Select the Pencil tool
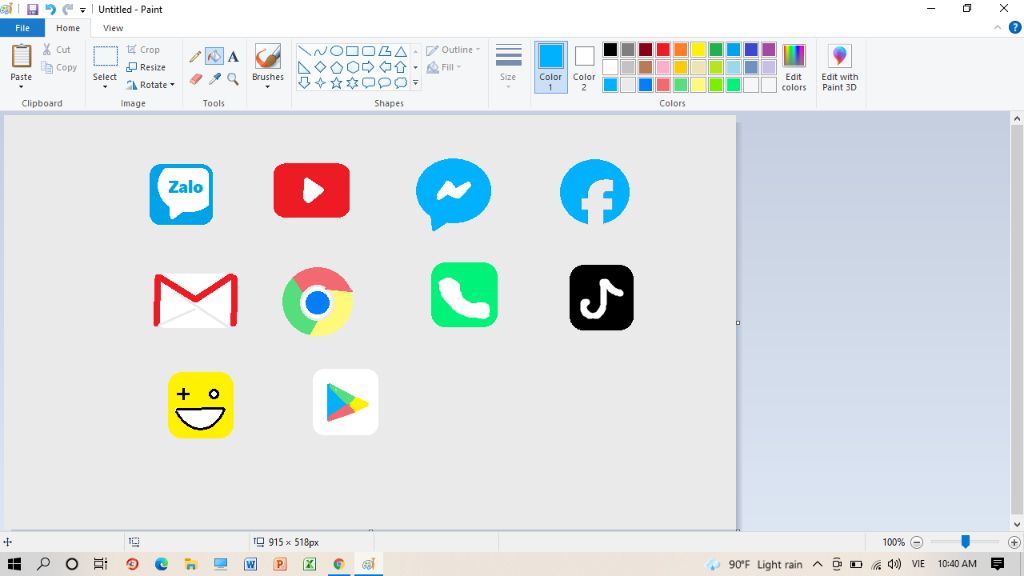1024x576 pixels. [x=195, y=57]
